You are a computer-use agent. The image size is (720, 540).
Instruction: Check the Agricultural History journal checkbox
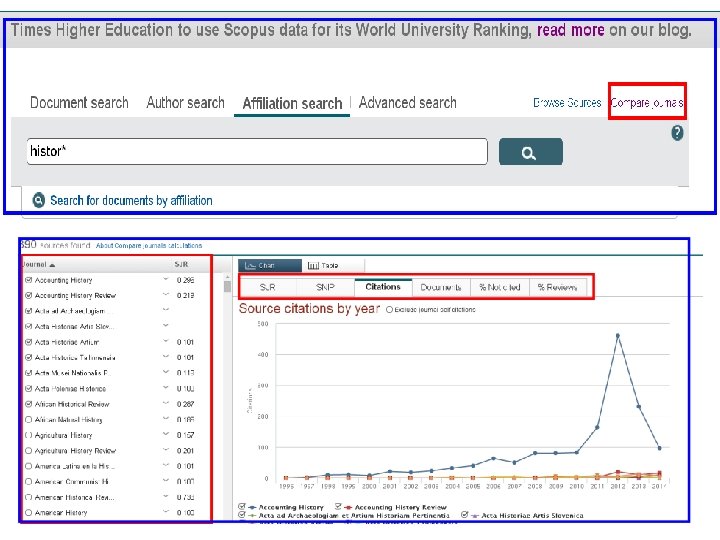click(28, 435)
